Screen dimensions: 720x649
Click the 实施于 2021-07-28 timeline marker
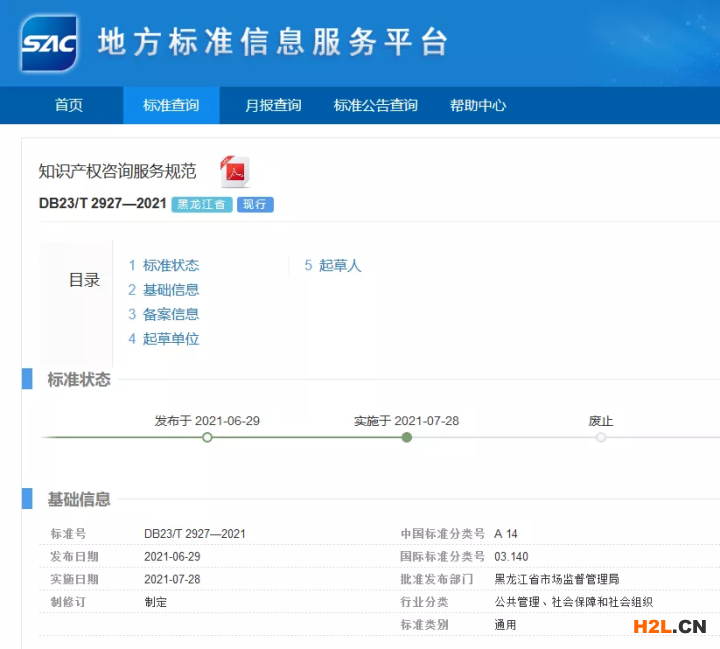coord(406,437)
